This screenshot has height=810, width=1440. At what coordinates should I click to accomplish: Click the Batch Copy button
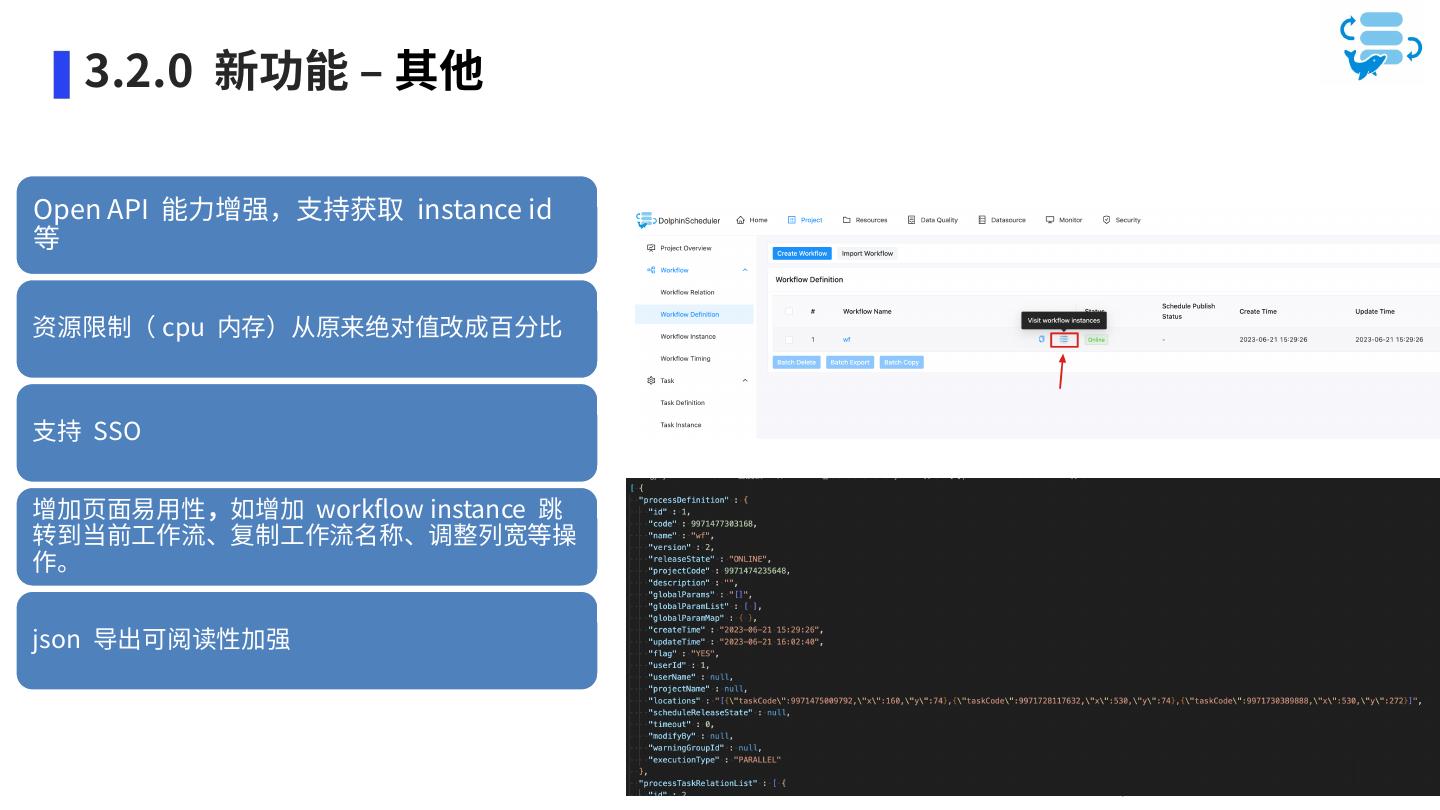(x=902, y=362)
